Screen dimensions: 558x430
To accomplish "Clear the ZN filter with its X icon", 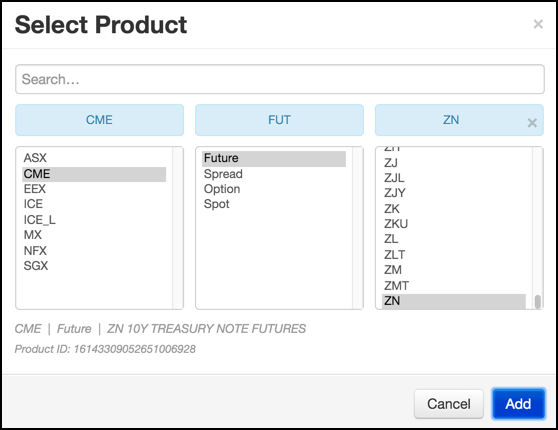I will (532, 123).
